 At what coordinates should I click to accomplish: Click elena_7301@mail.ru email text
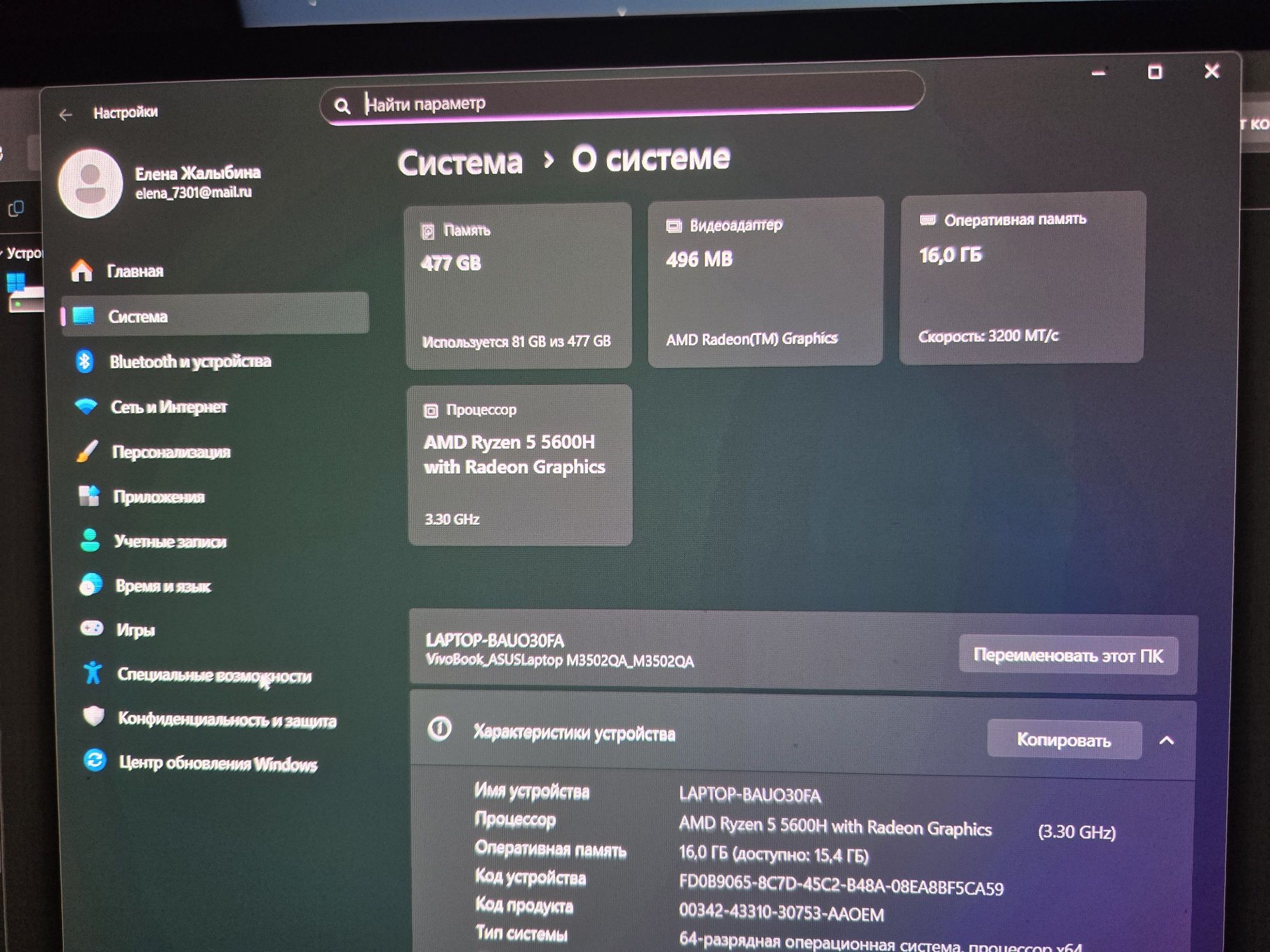tap(194, 192)
